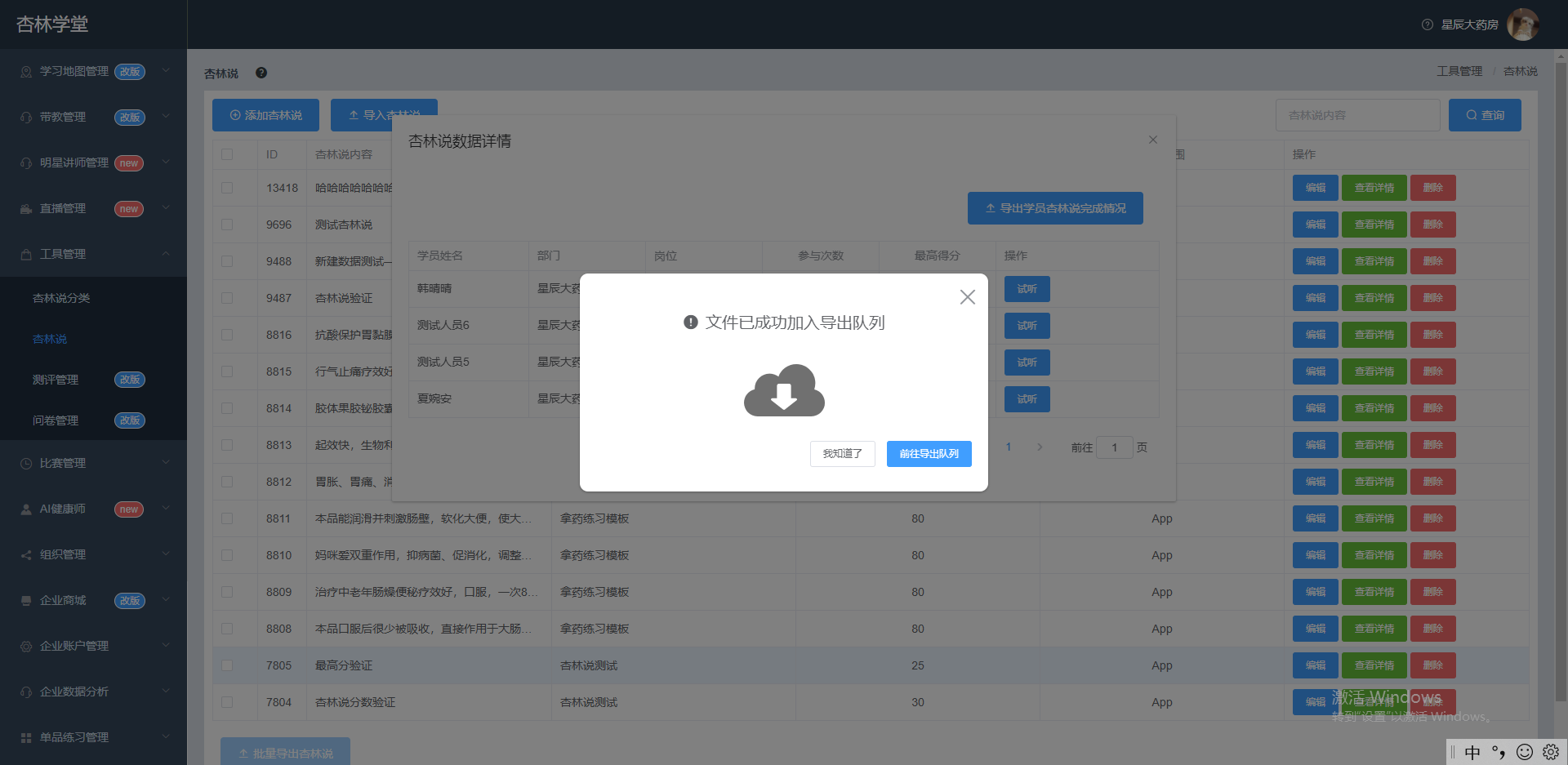Viewport: 1568px width, 765px height.
Task: Click 试听 for 夏婉安 row
Action: click(1027, 399)
